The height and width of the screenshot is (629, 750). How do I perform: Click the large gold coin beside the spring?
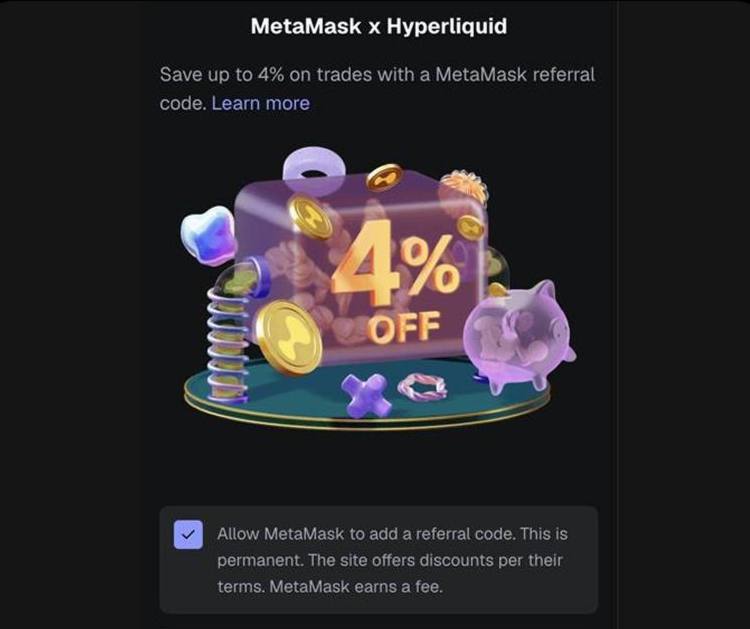[x=288, y=337]
